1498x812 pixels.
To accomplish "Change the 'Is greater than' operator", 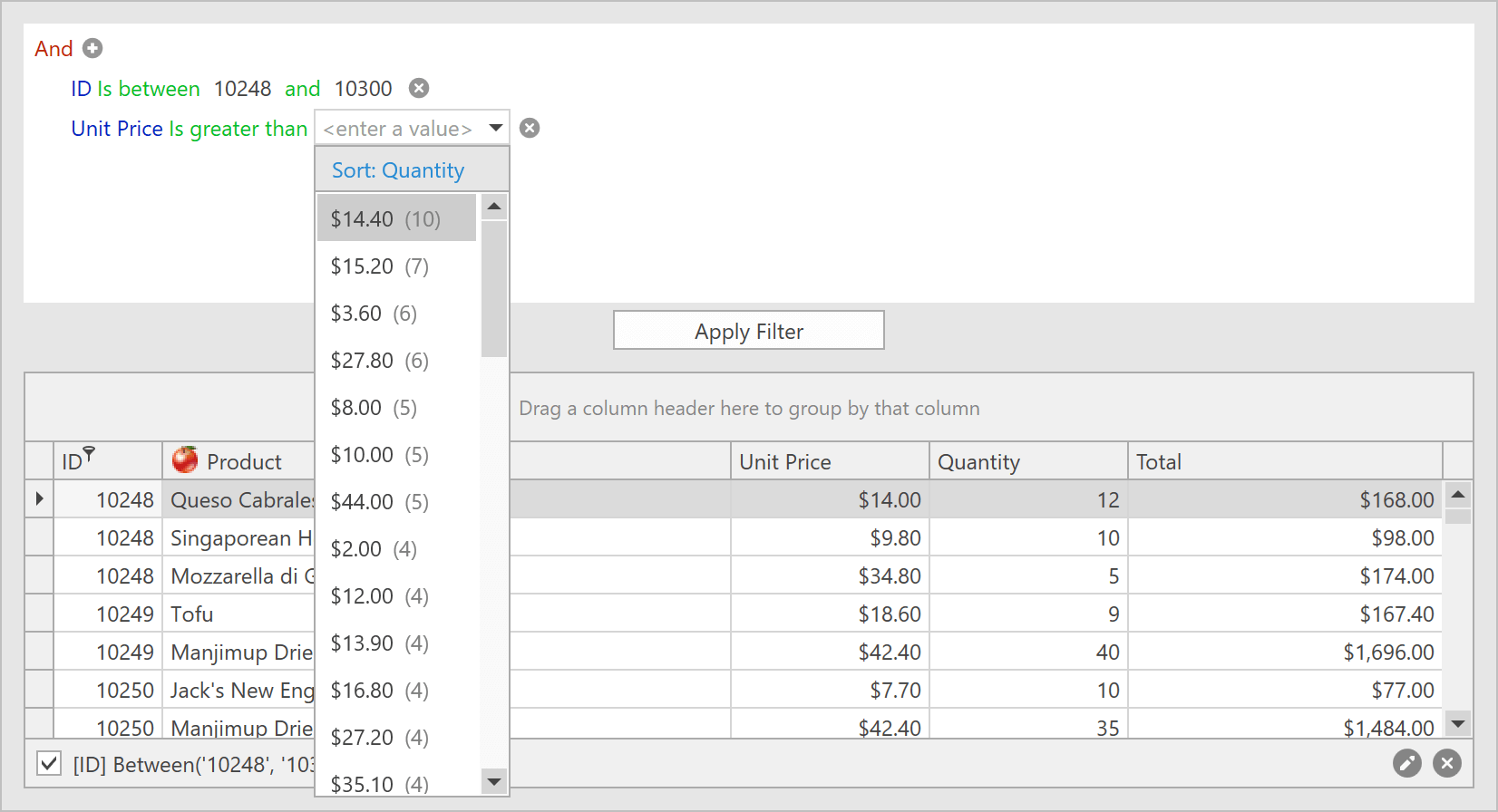I will click(238, 129).
